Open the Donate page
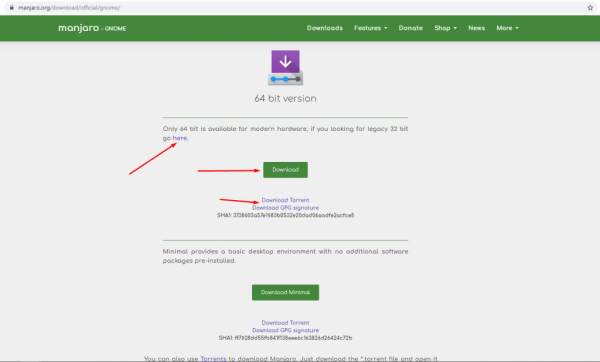The width and height of the screenshot is (600, 362). [411, 28]
